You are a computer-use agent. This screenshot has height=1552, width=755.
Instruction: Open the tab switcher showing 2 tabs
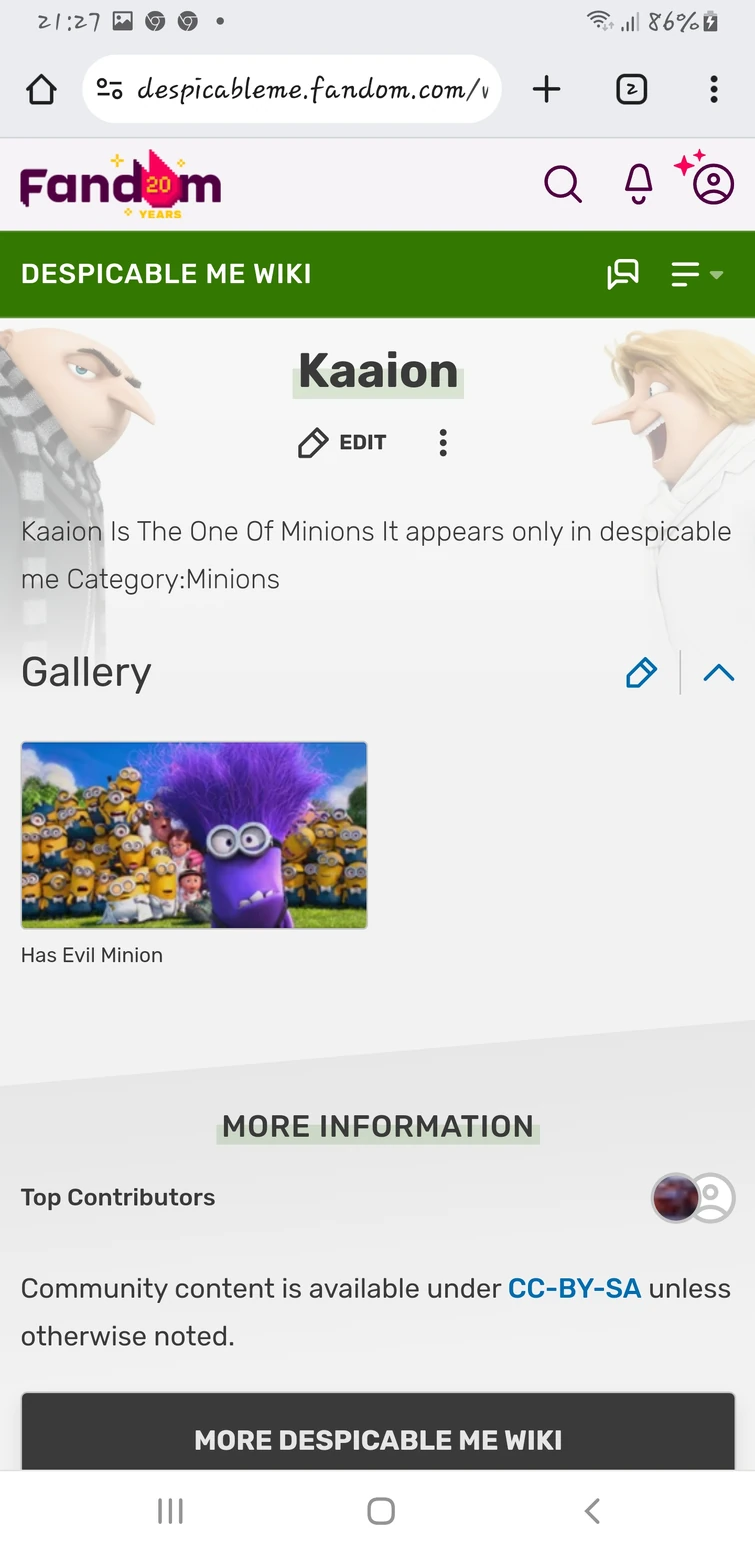(631, 90)
